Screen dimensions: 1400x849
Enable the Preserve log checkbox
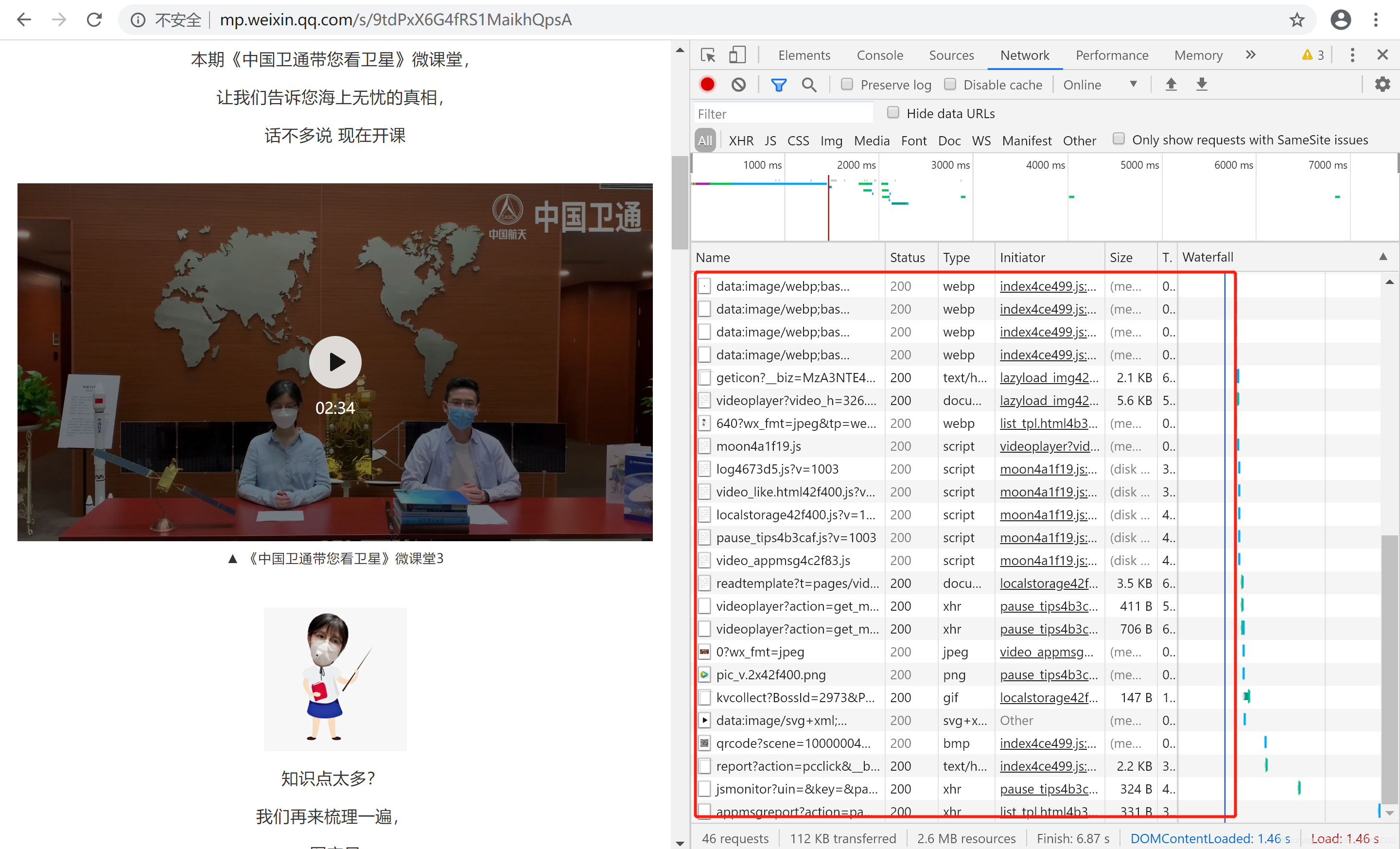(x=847, y=84)
